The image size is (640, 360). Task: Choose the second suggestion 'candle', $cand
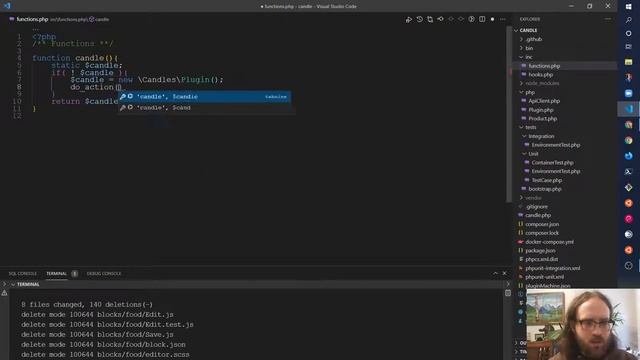[204, 108]
